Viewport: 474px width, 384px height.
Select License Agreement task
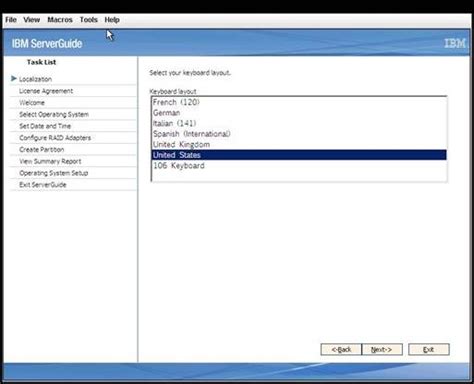[x=46, y=91]
